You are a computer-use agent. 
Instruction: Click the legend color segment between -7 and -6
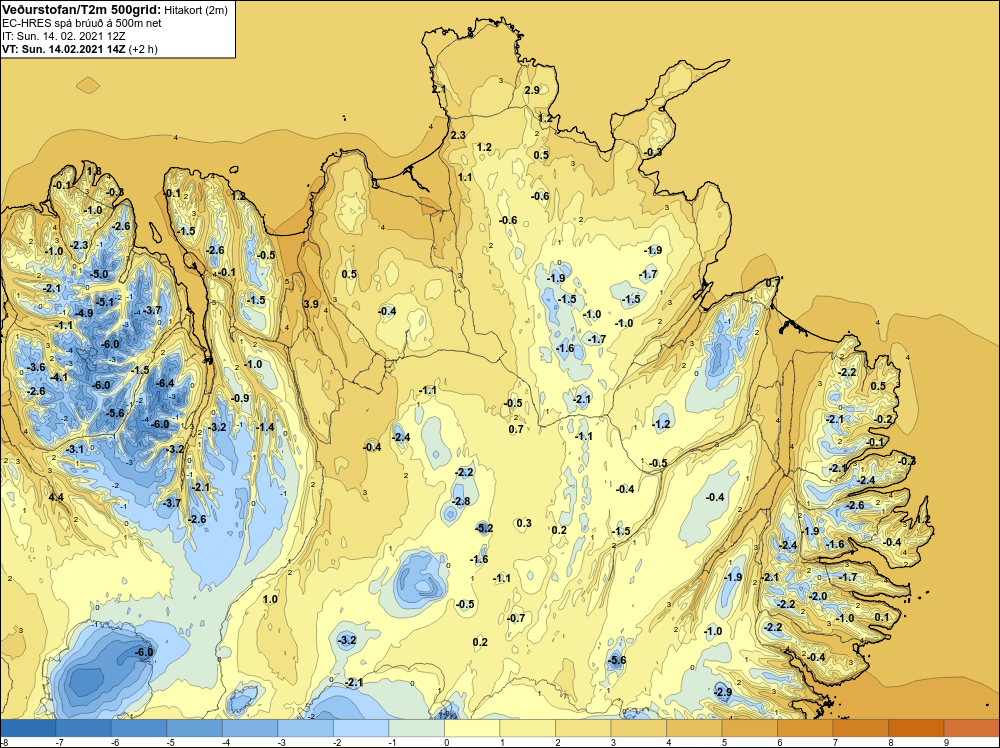(x=84, y=728)
